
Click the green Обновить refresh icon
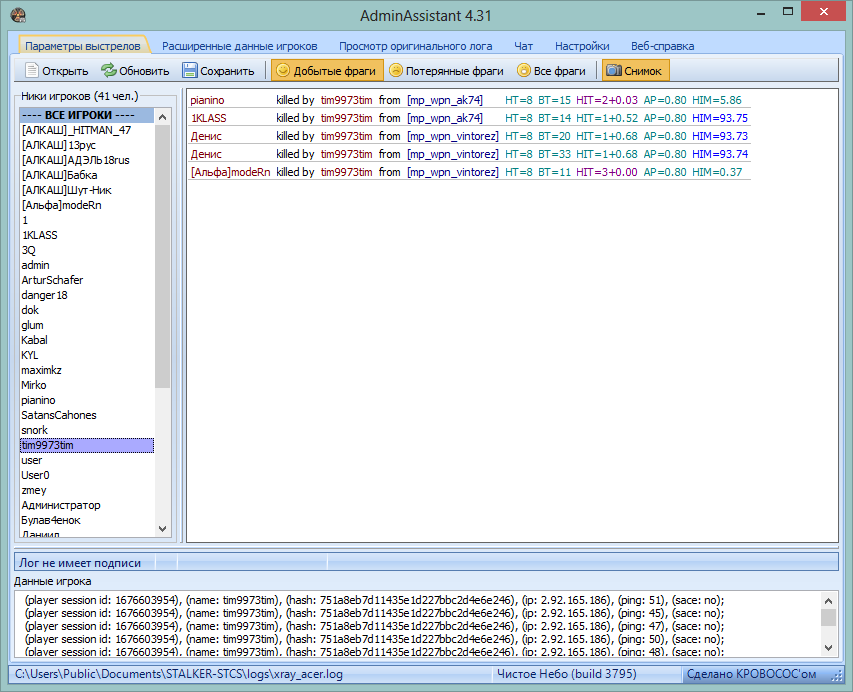click(109, 70)
